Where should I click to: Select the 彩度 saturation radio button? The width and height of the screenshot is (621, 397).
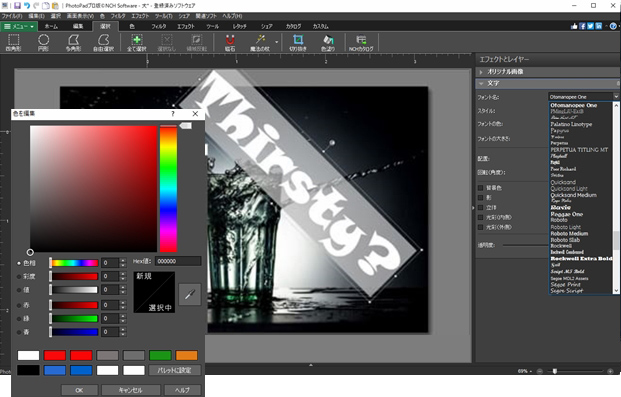tap(19, 277)
